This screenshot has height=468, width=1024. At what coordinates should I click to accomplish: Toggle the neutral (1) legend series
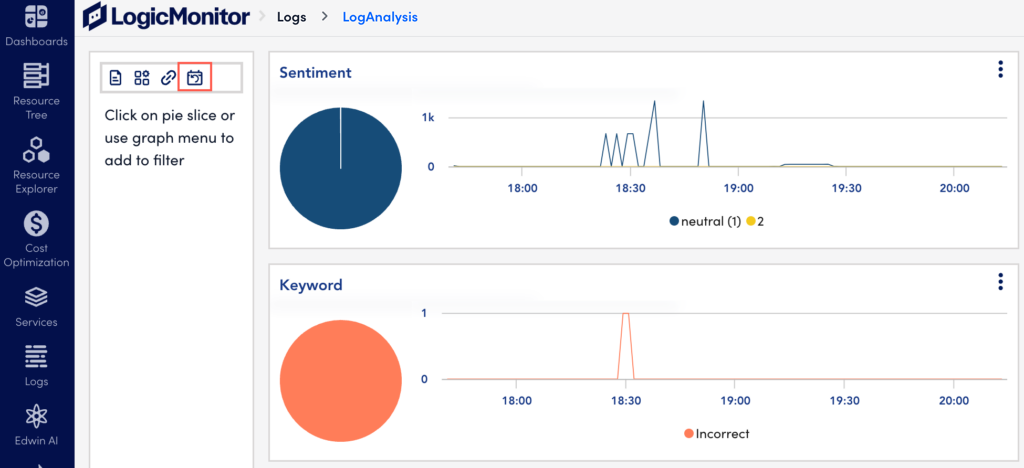(705, 221)
